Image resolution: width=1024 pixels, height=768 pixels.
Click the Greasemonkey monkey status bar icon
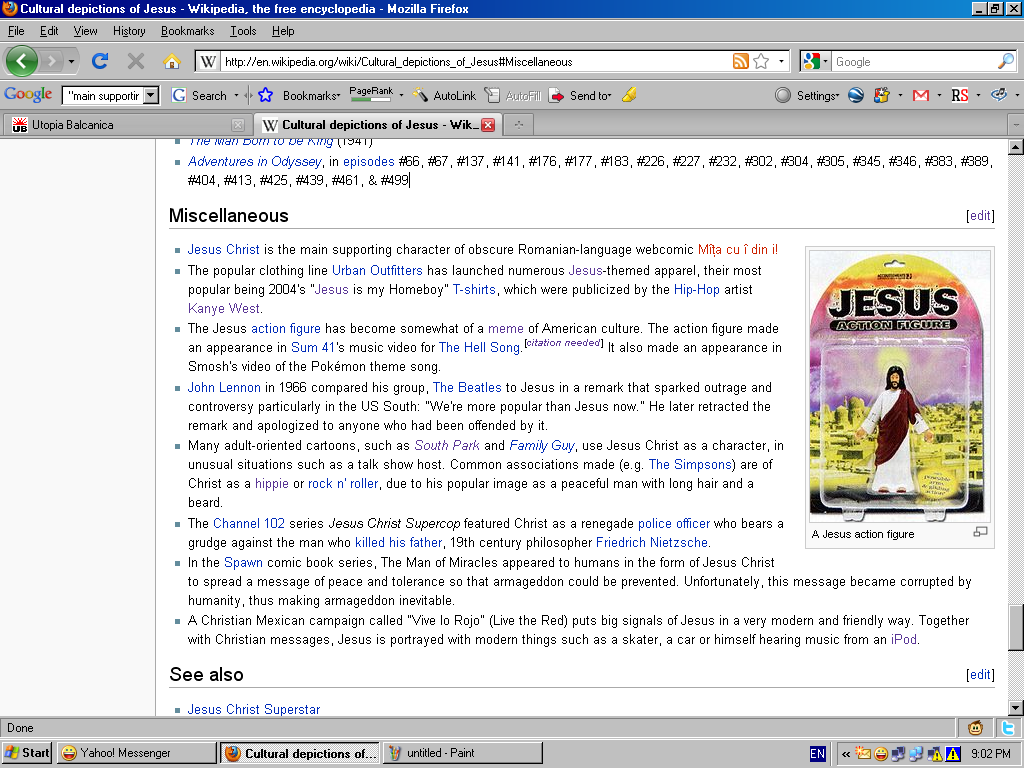pos(976,728)
